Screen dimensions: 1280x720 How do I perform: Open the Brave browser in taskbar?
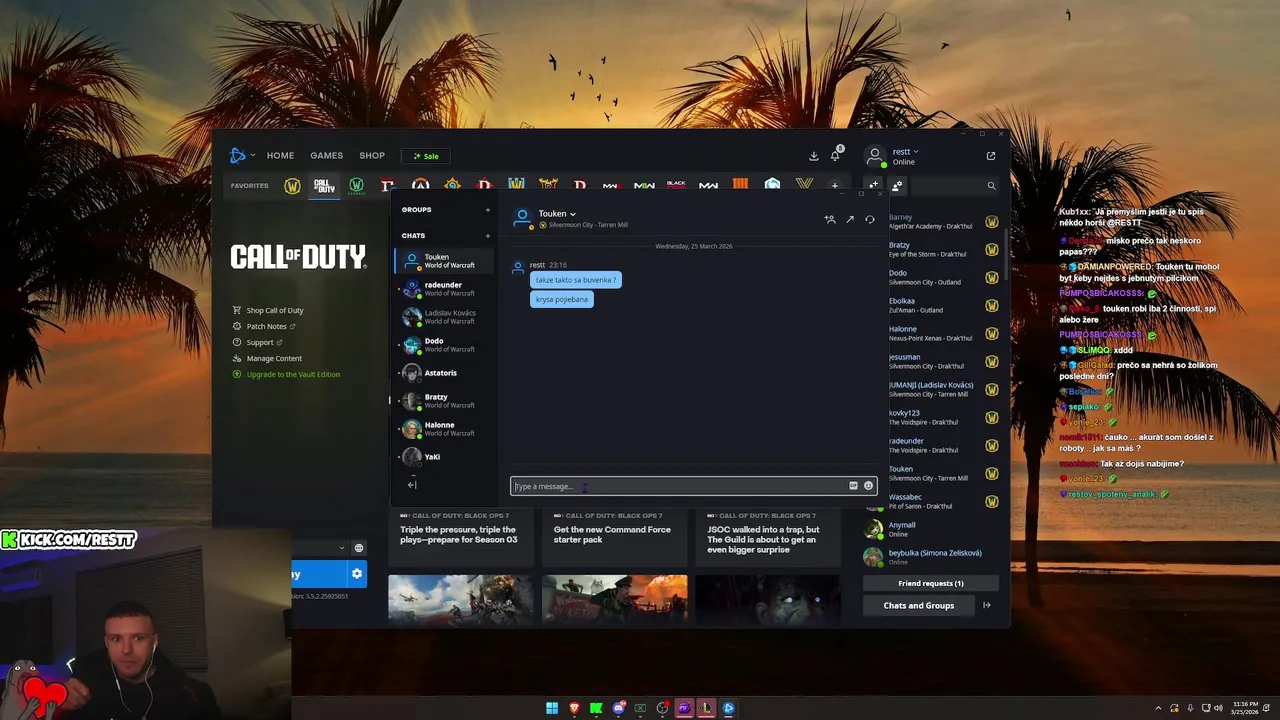click(574, 708)
